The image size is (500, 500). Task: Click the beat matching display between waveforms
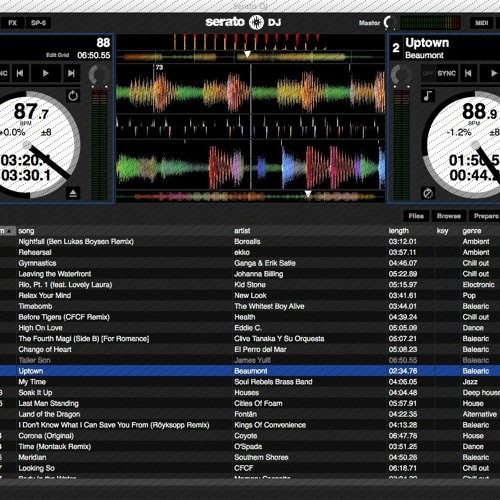[x=250, y=127]
